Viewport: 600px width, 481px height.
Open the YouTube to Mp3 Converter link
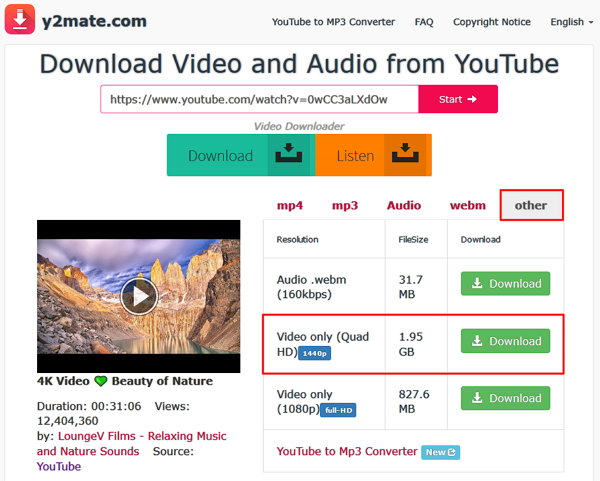pos(347,451)
